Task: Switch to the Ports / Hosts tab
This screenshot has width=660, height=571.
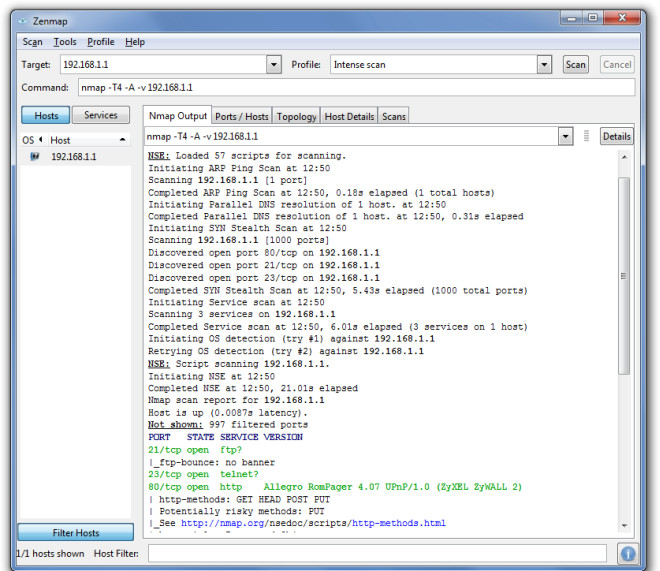Action: point(242,116)
